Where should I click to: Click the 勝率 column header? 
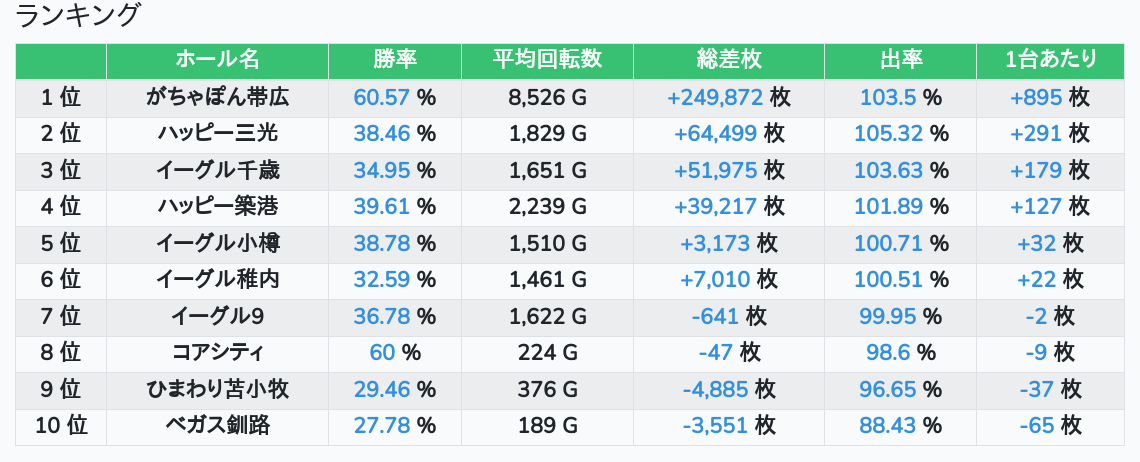pos(395,60)
